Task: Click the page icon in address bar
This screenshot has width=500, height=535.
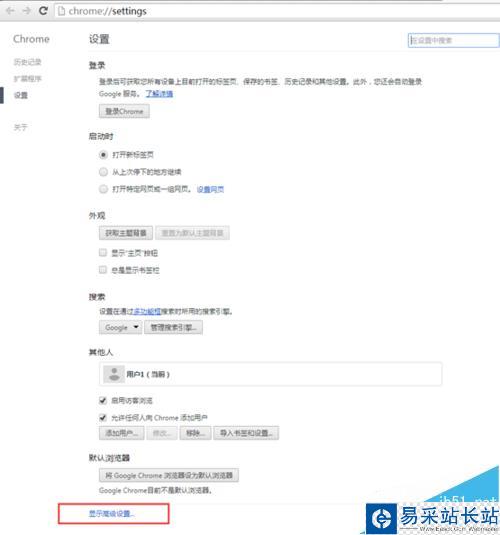Action: 61,11
